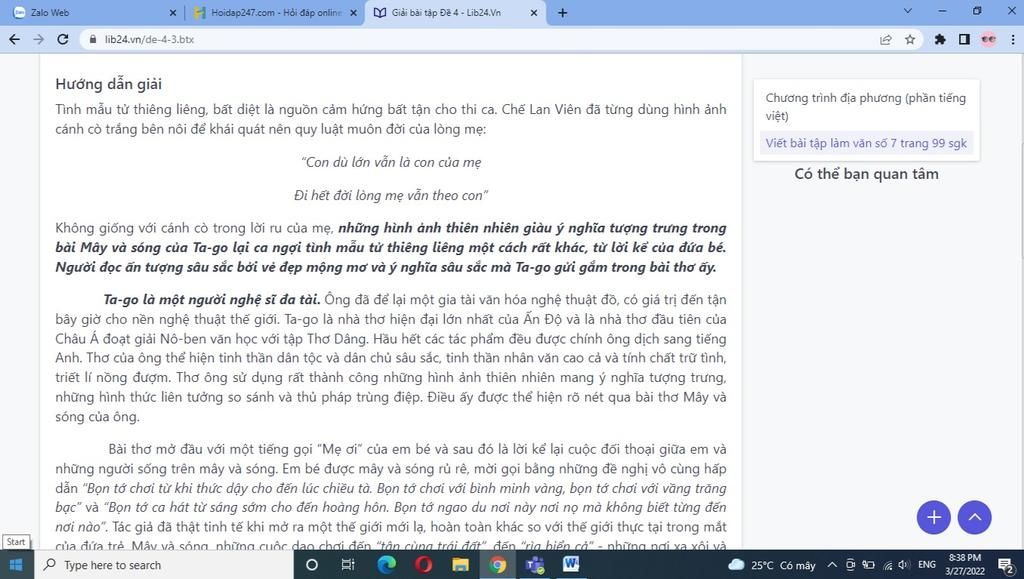Click the site lock icon
Viewport: 1024px width, 579px height.
pyautogui.click(x=93, y=39)
